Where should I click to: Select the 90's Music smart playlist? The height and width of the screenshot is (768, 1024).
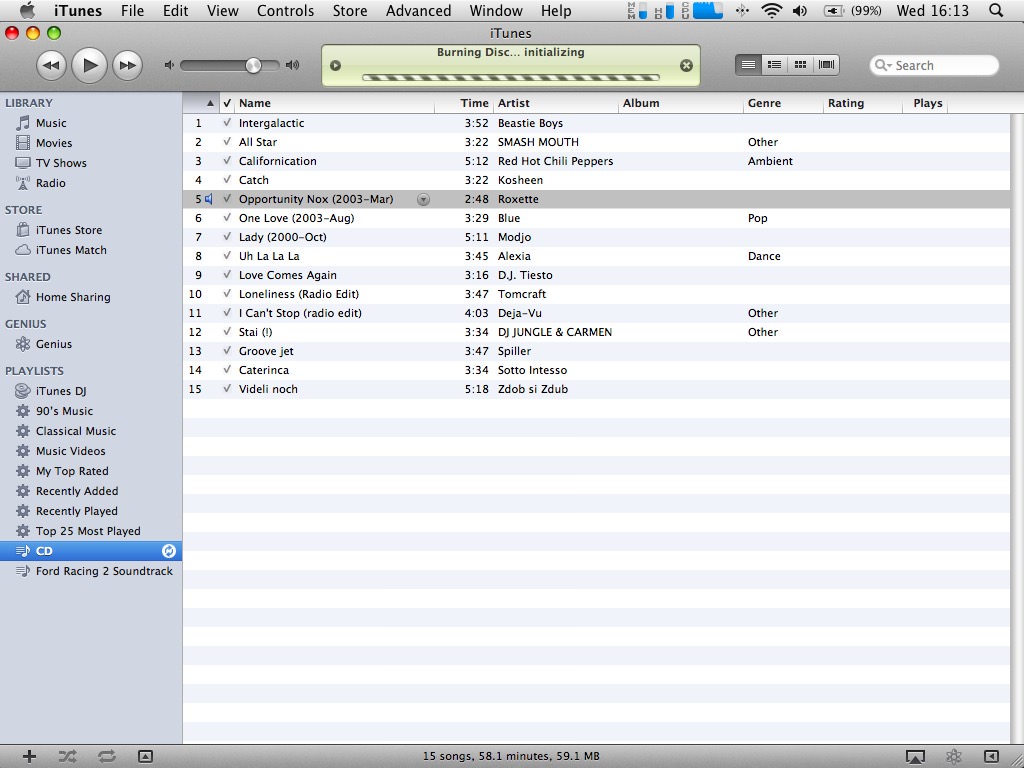coord(64,411)
